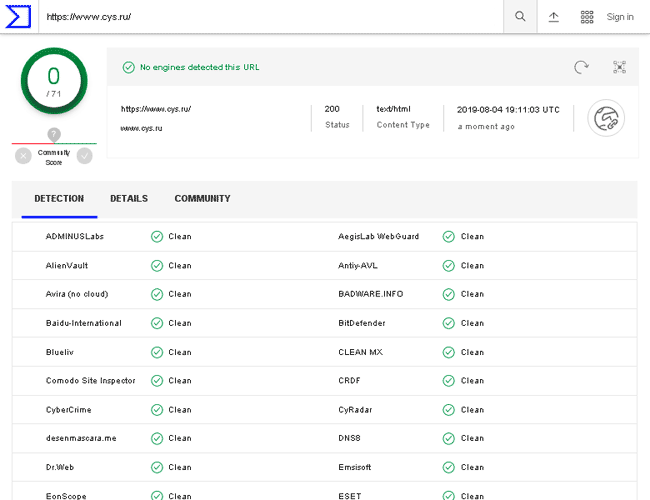This screenshot has height=500, width=650.
Task: Click Blueliv clean check icon
Action: [x=157, y=352]
